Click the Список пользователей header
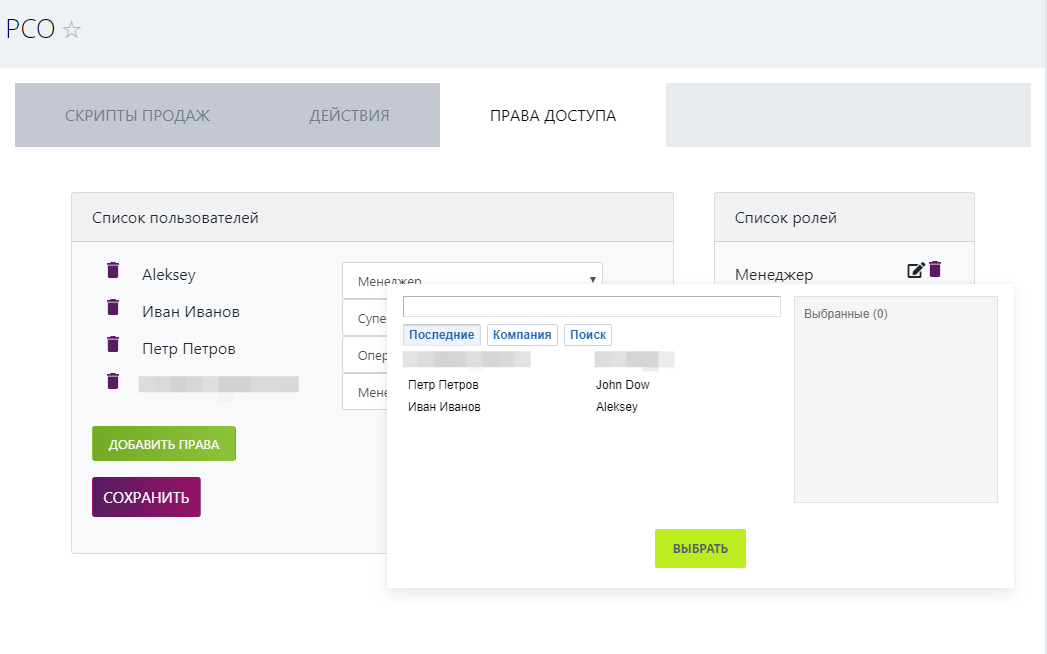Image resolution: width=1047 pixels, height=654 pixels. coord(175,218)
